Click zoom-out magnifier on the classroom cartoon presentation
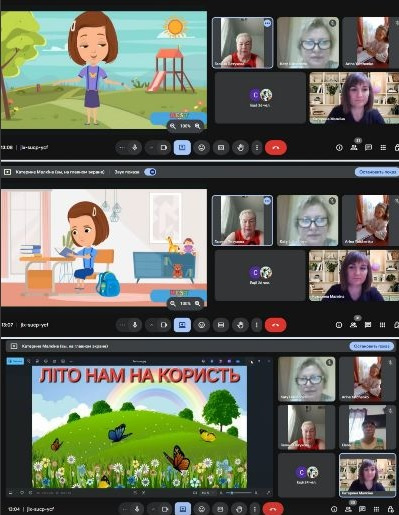Viewport: 399px width, 515px height. (173, 304)
